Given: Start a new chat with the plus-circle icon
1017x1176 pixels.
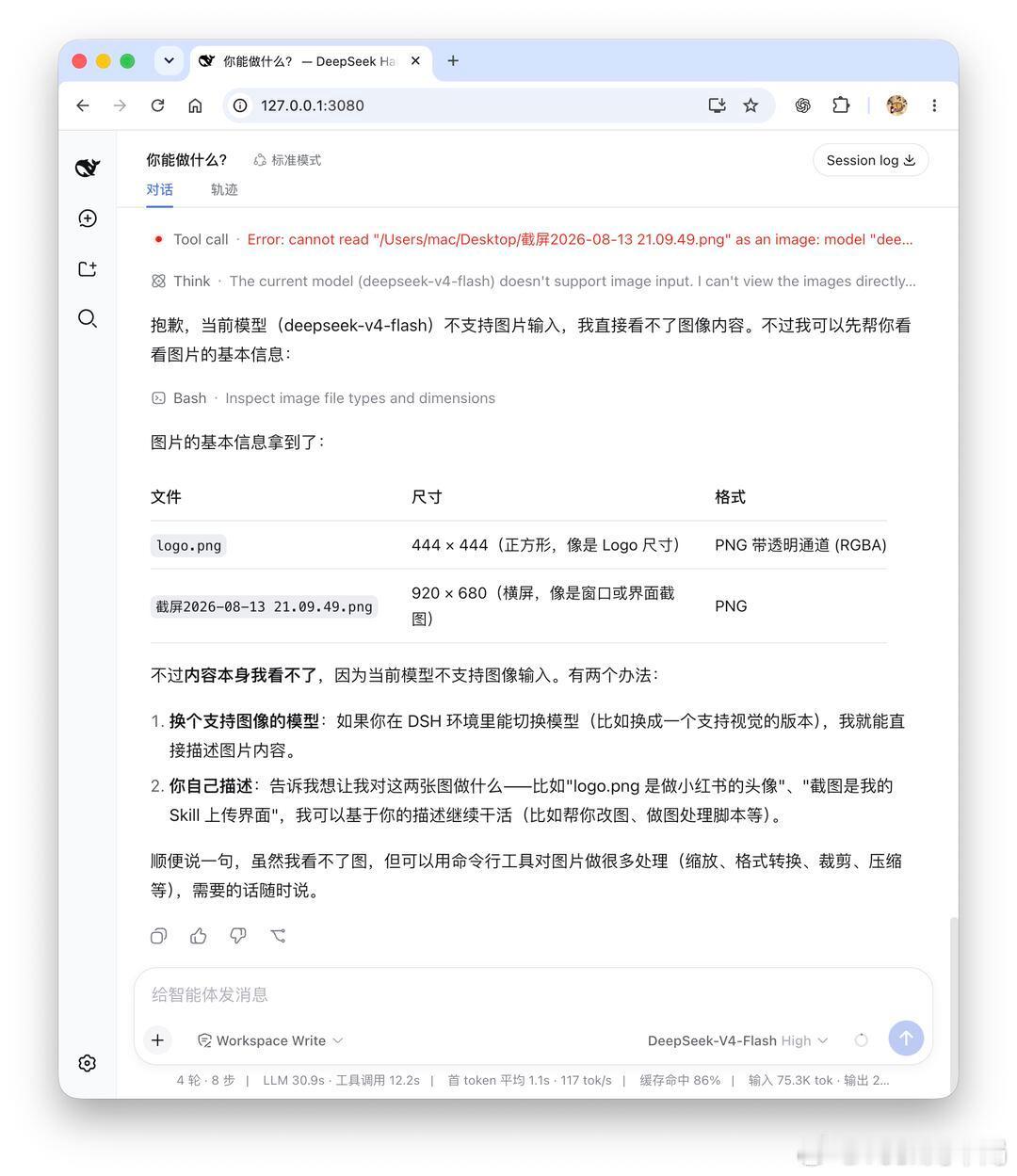Looking at the screenshot, I should click(x=88, y=218).
